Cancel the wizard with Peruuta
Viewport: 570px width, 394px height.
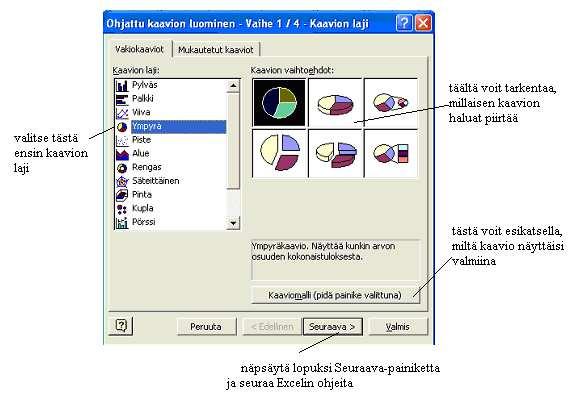coord(206,327)
